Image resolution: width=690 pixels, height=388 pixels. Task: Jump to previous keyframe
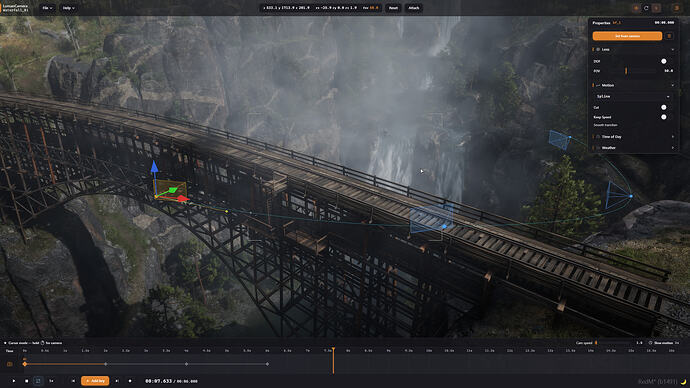tap(73, 381)
